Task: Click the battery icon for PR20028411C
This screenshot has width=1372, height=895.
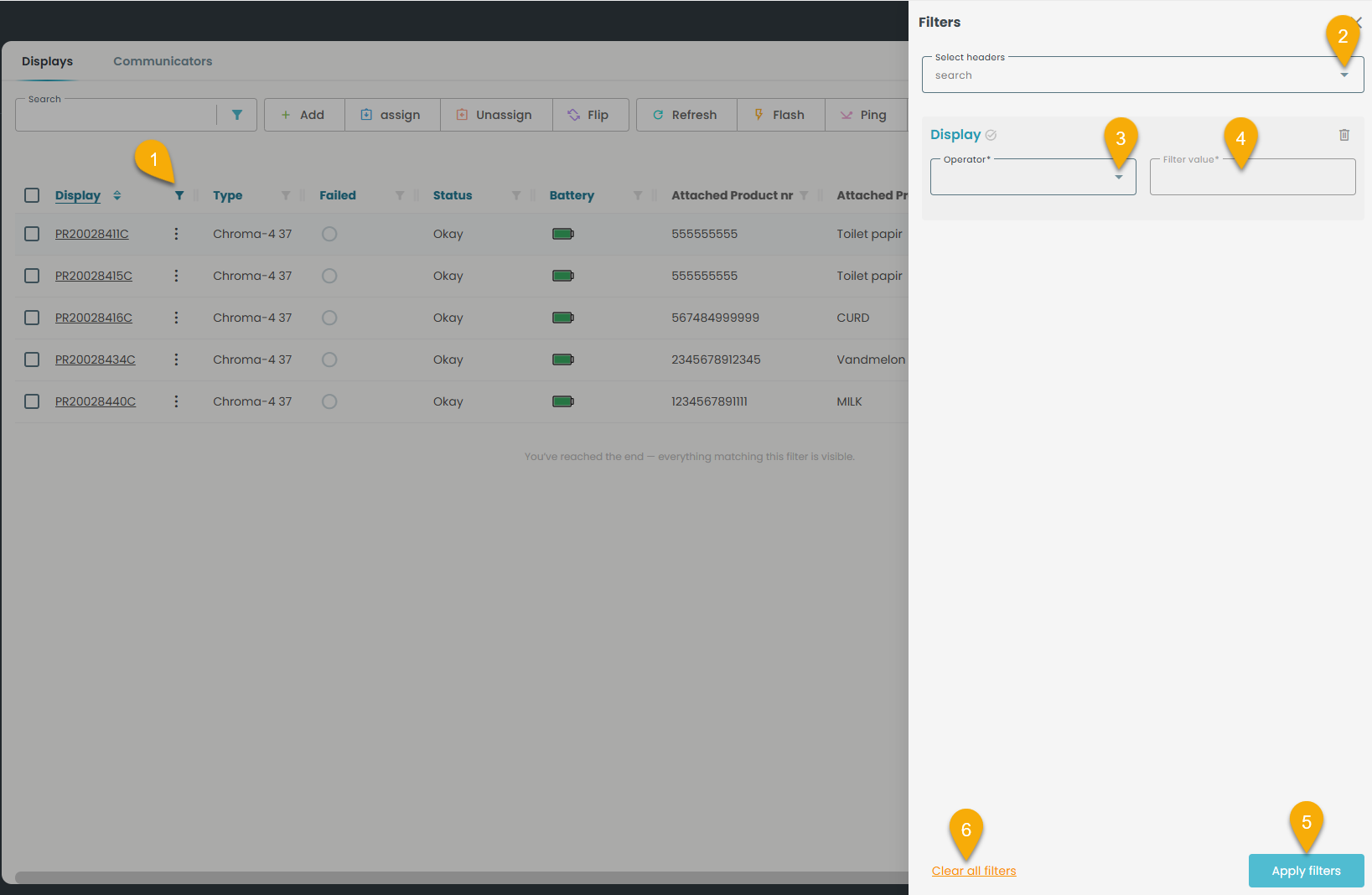Action: point(563,234)
